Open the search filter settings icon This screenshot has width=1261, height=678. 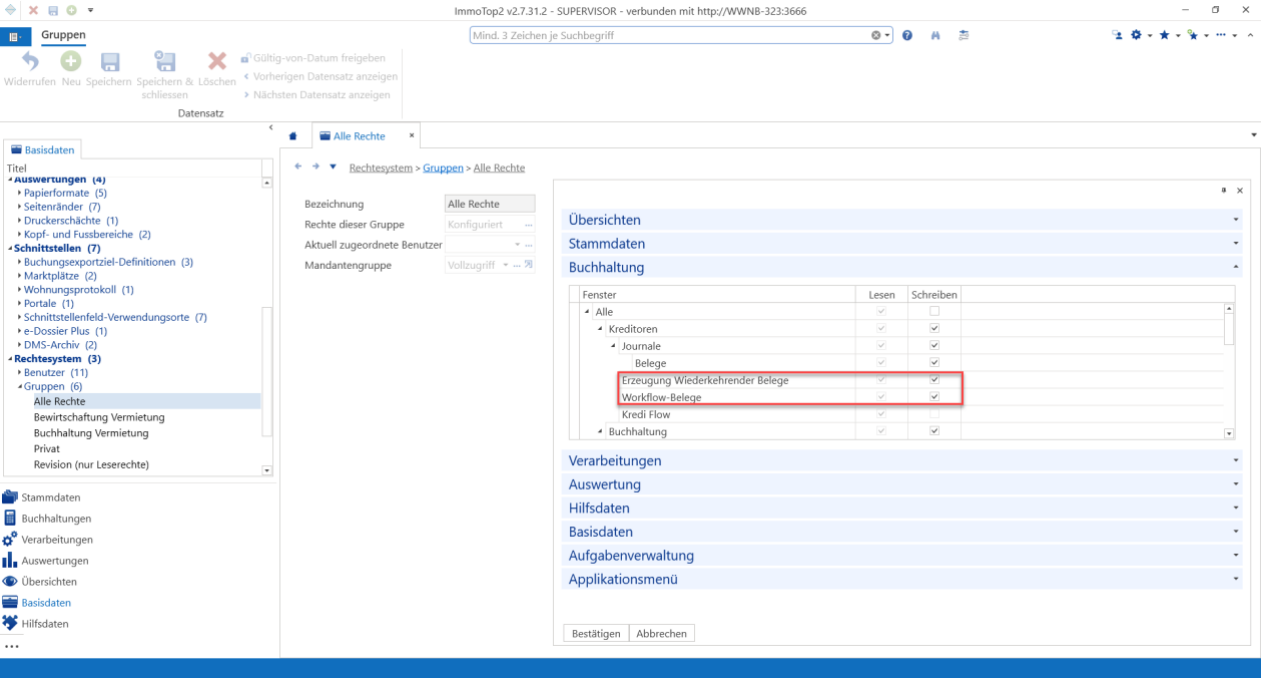coord(963,35)
